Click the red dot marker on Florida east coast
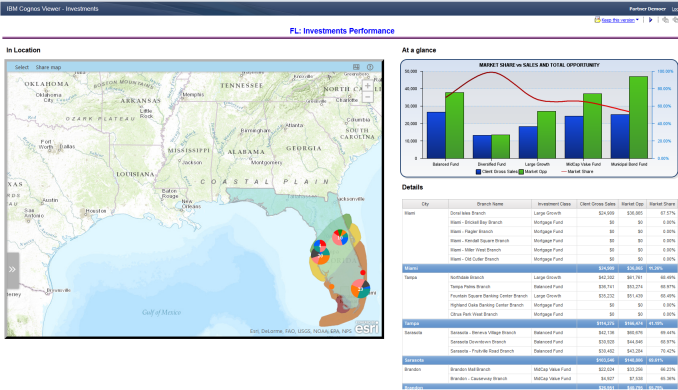The image size is (678, 390). pos(363,272)
